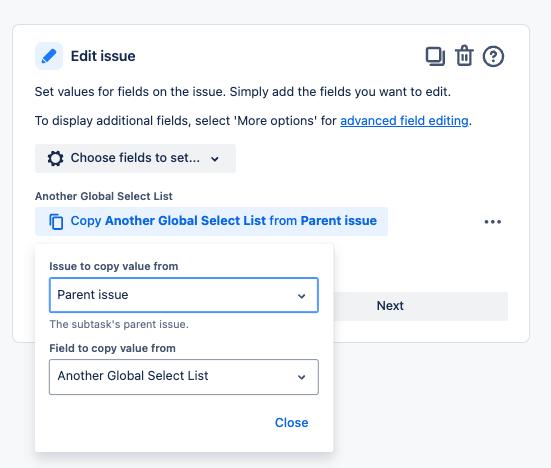
Task: Click the Another Global Select List label
Action: click(104, 196)
